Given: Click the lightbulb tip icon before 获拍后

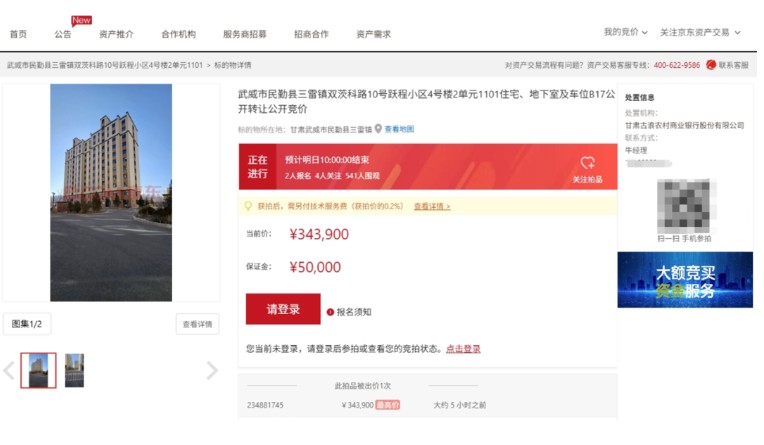Looking at the screenshot, I should pyautogui.click(x=248, y=206).
